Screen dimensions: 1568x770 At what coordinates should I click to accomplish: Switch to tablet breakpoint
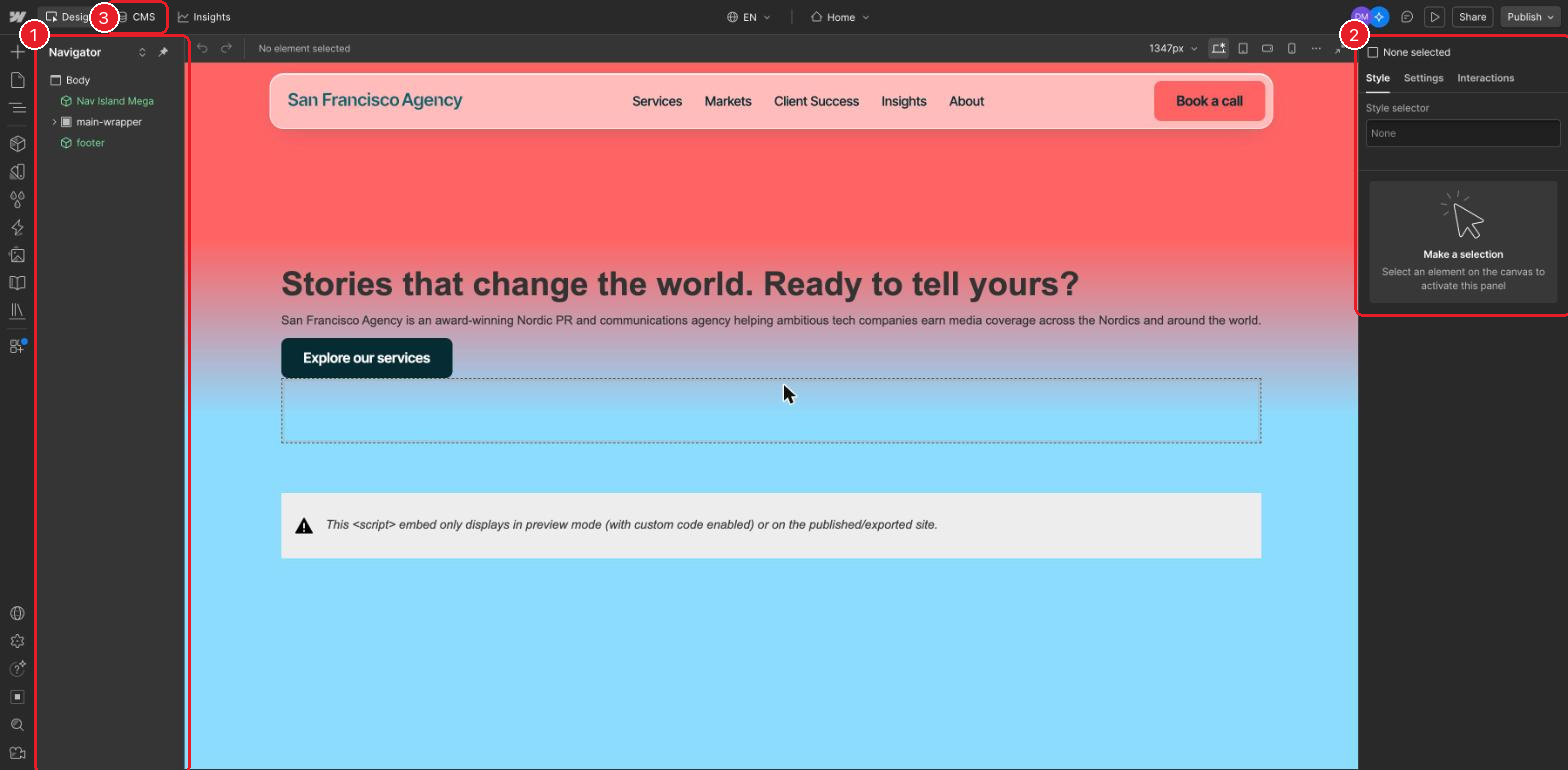[x=1243, y=48]
